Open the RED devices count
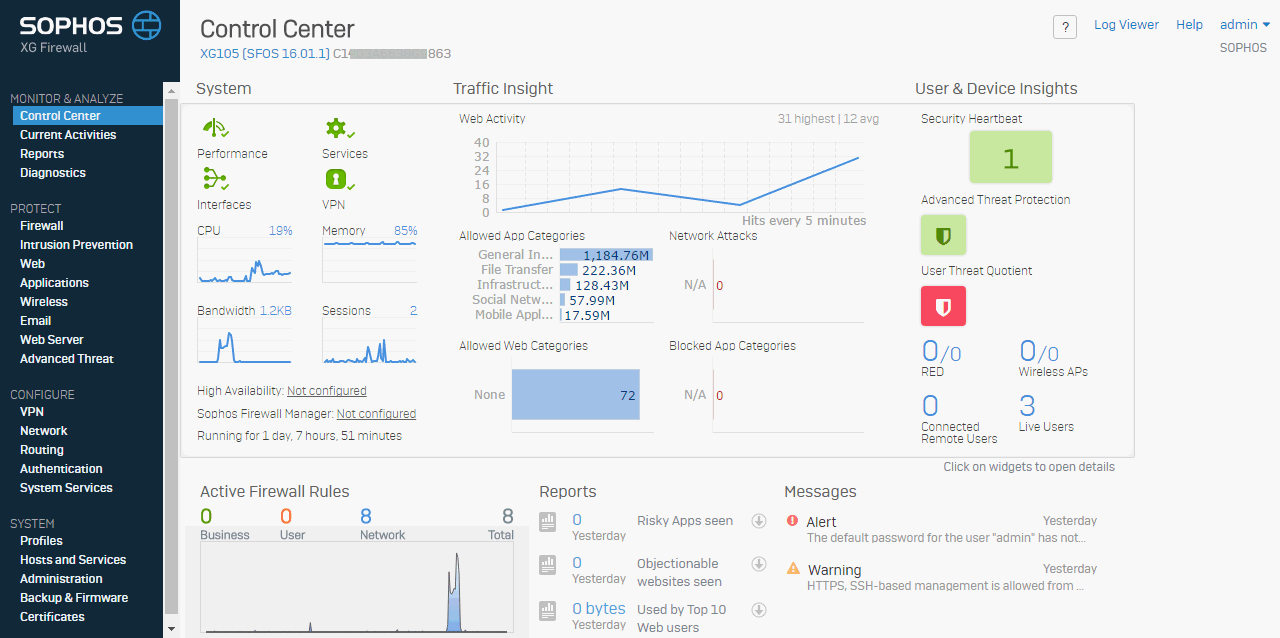 click(941, 351)
